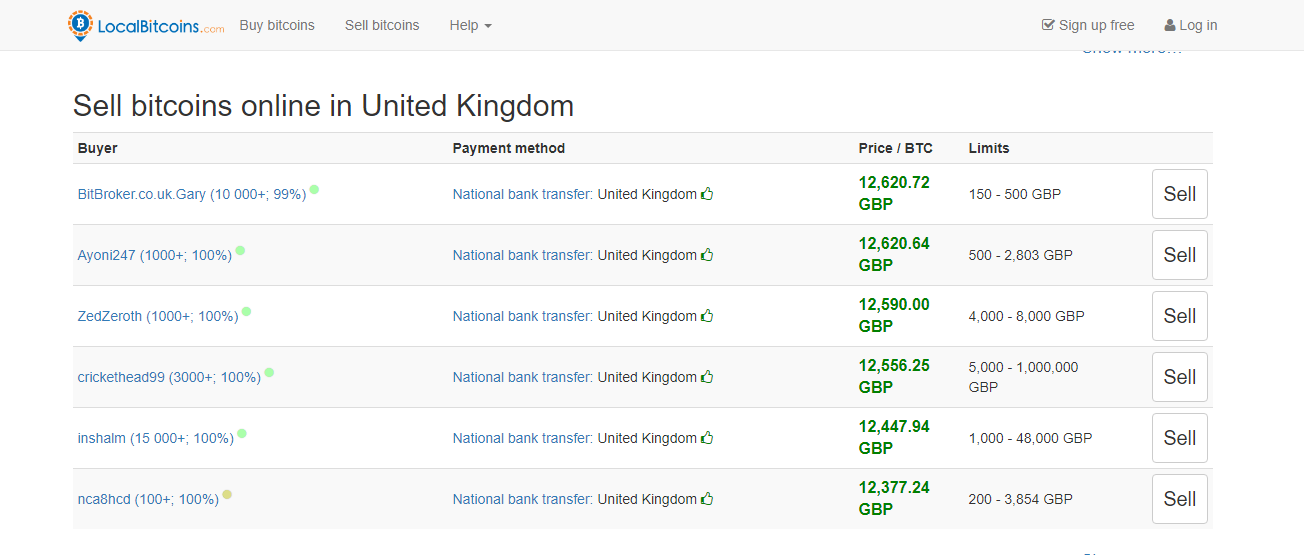
Task: Open crickethead99 buyer profile
Action: point(169,377)
